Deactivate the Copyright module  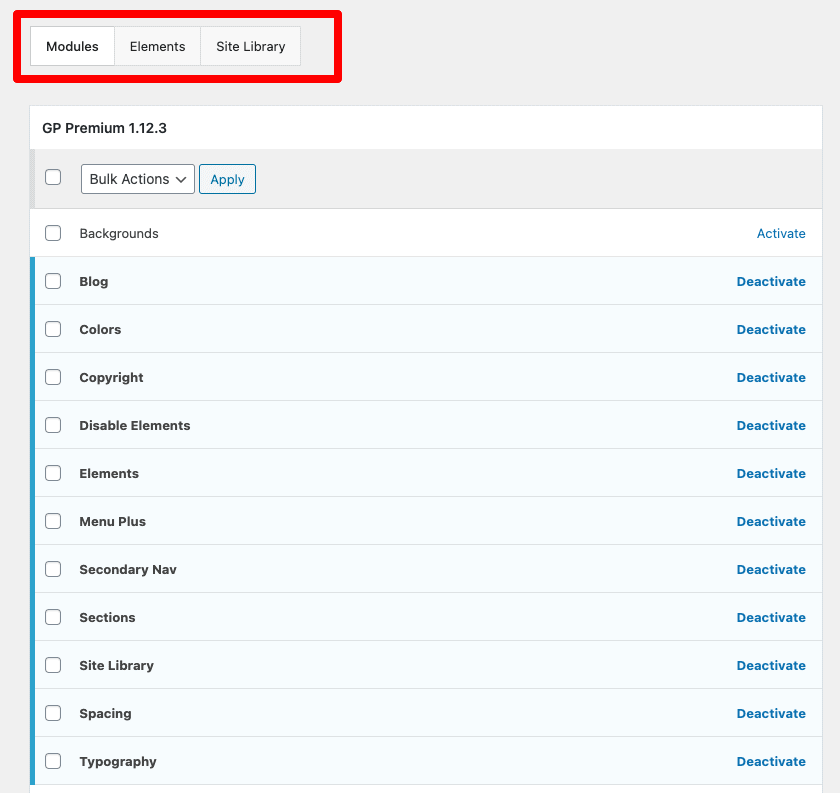(x=770, y=377)
